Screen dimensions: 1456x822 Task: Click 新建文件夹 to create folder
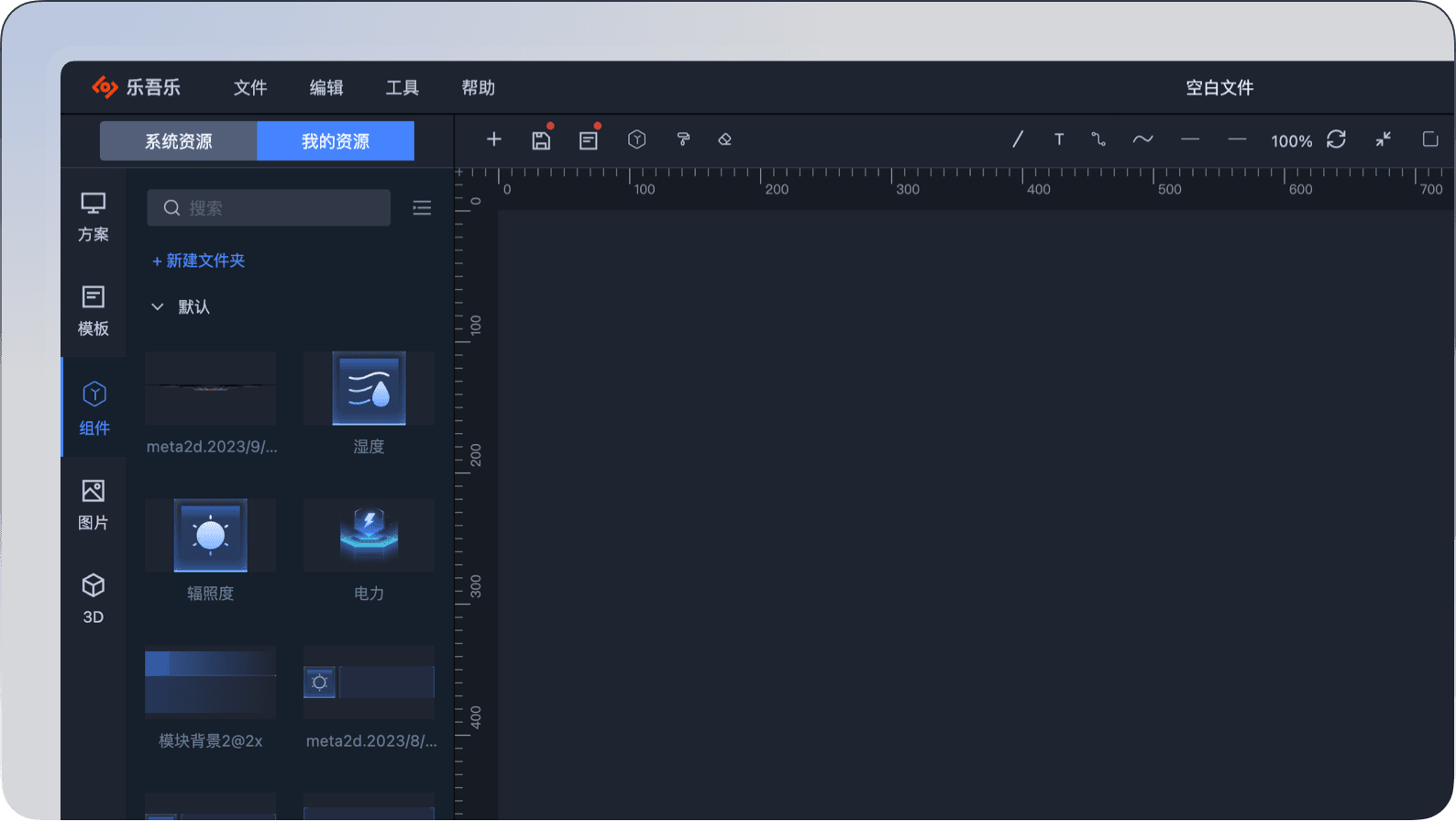click(x=199, y=261)
